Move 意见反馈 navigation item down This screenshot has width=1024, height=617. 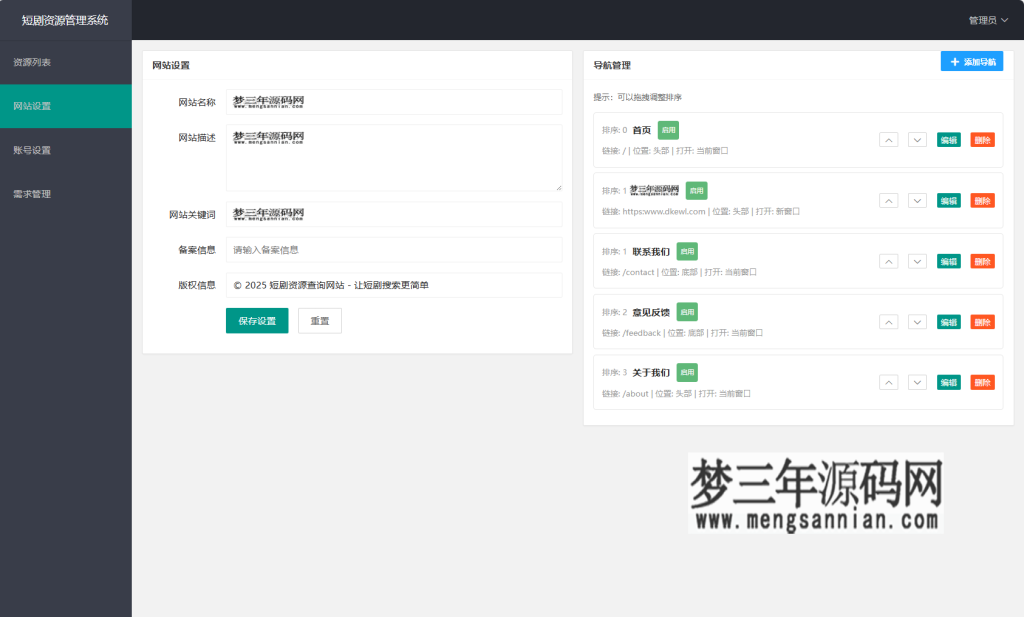coord(917,322)
